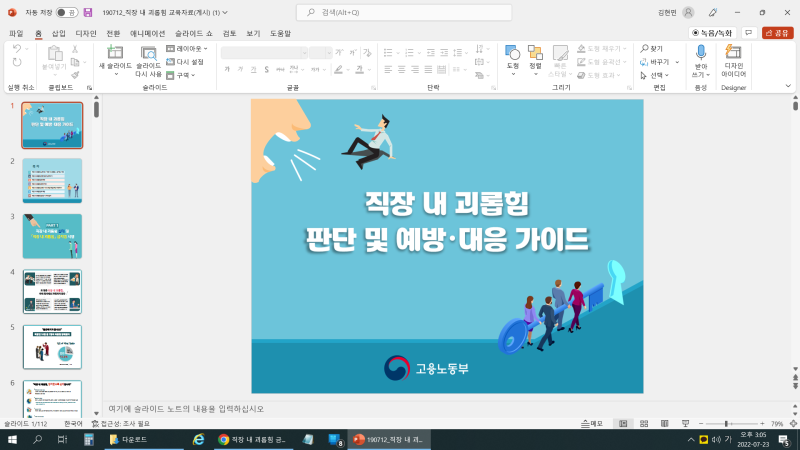Switch to Normal view icon
This screenshot has height=450, width=800.
point(623,423)
